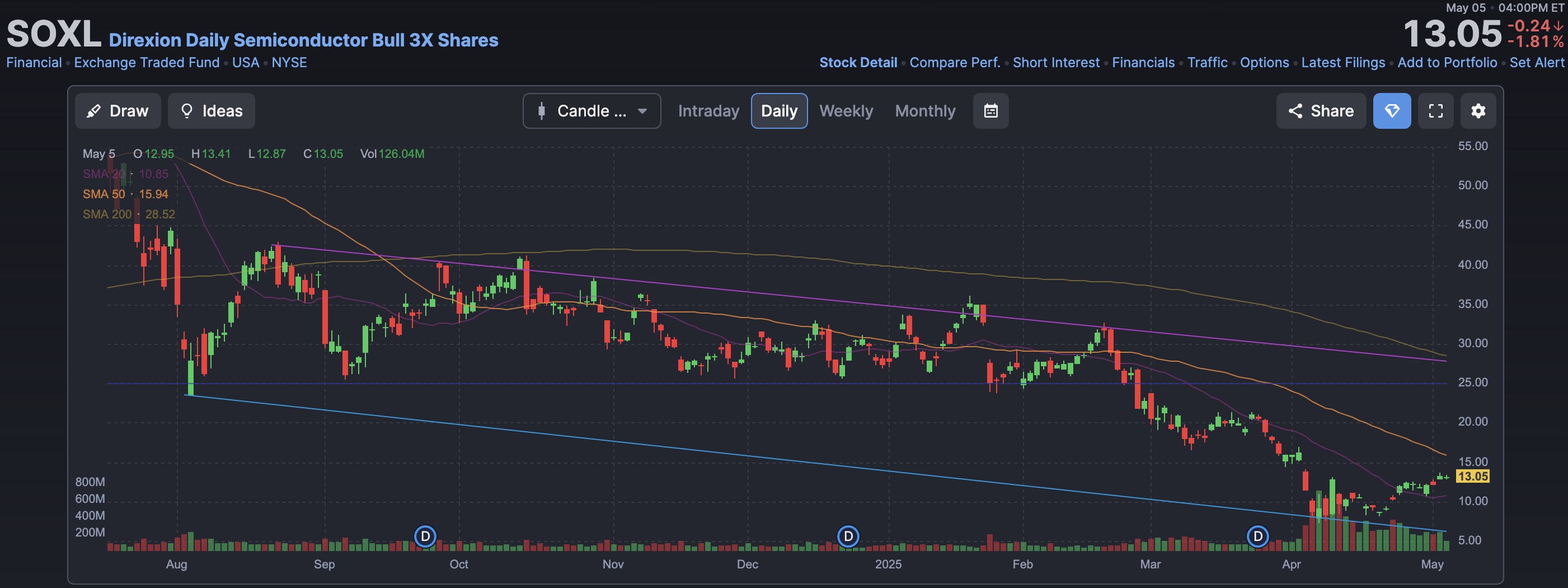Open the Ideas panel
Image resolution: width=1568 pixels, height=588 pixels.
coord(211,111)
